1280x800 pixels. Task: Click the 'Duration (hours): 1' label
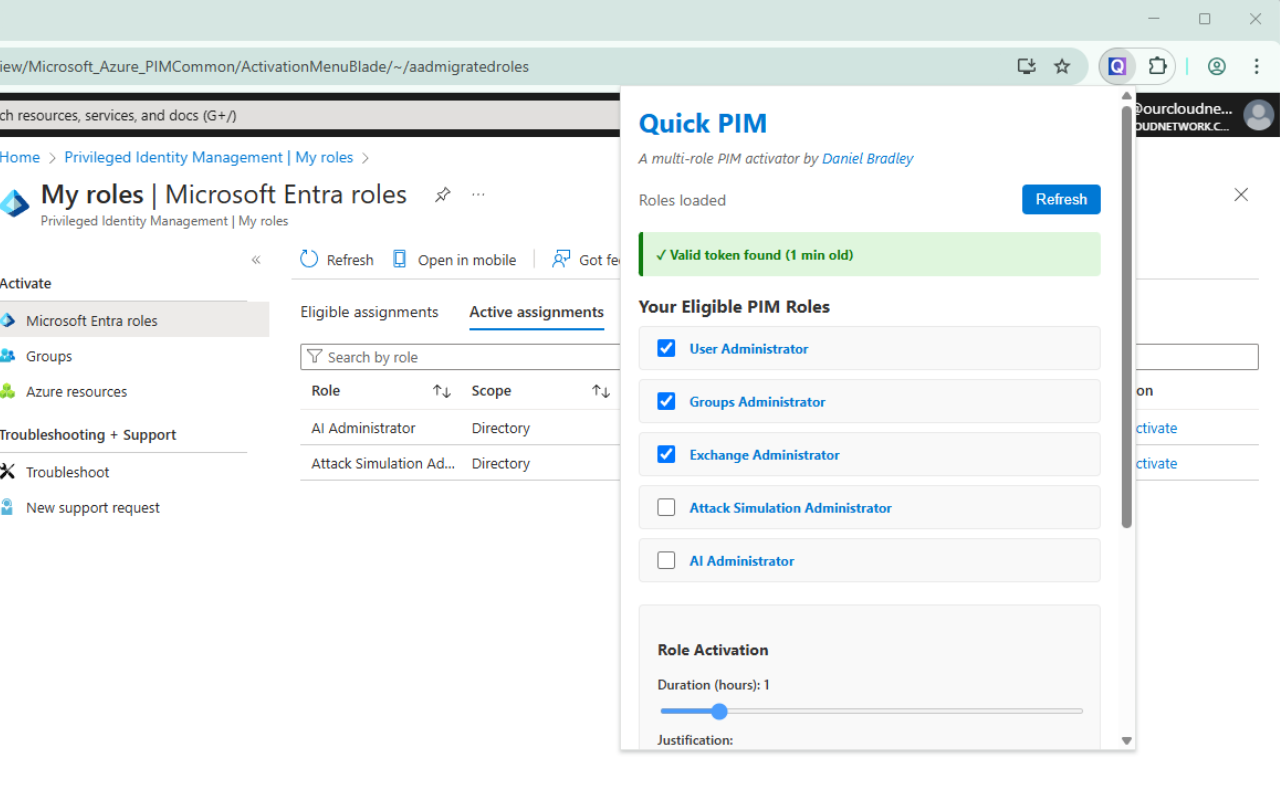714,685
